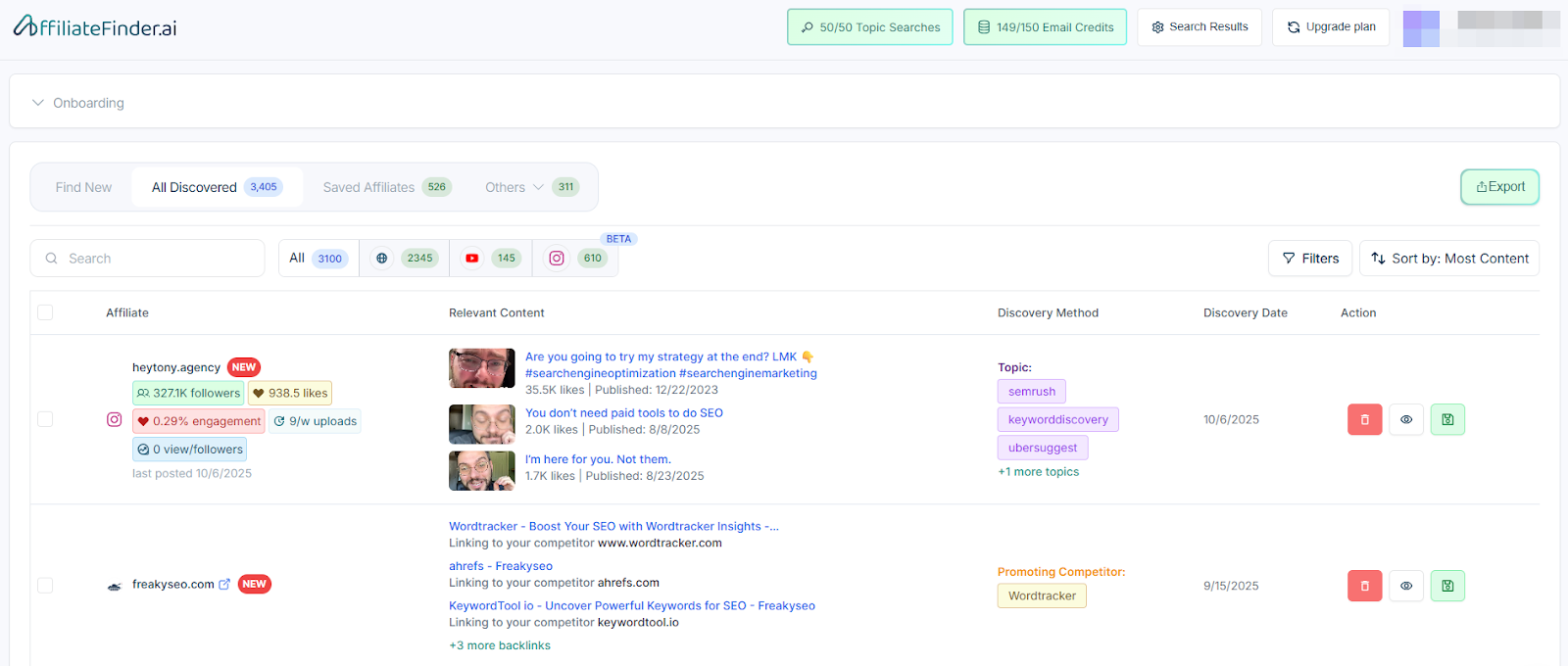Open the Others dropdown tab

coord(514,187)
